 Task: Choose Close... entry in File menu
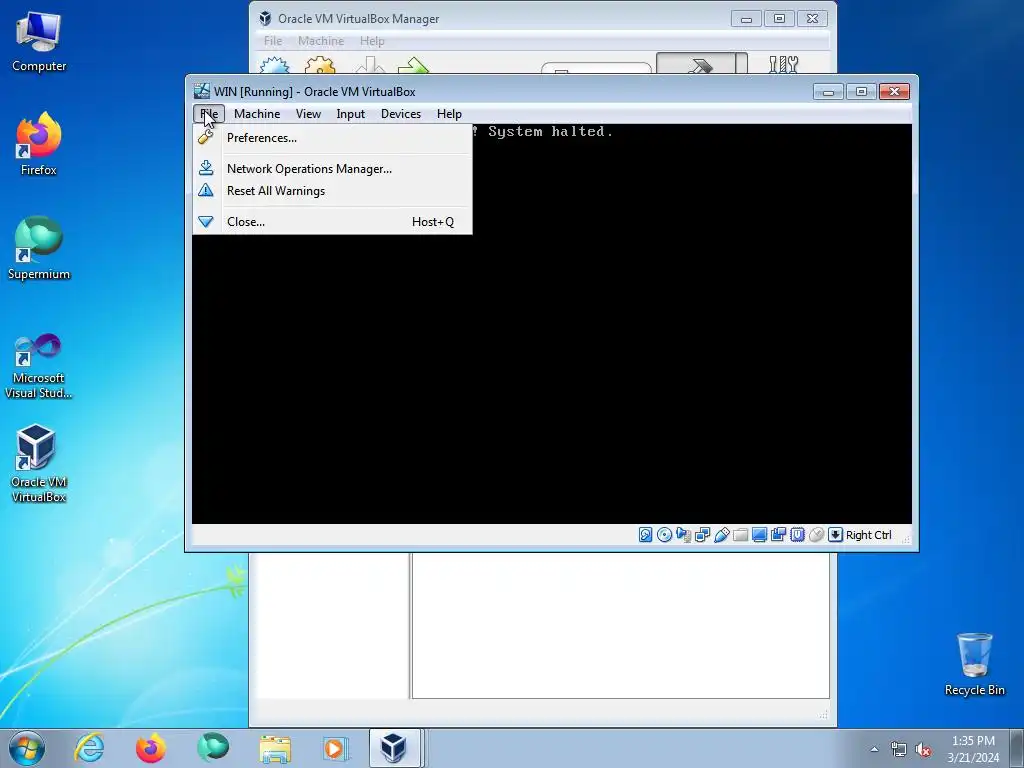(332, 221)
